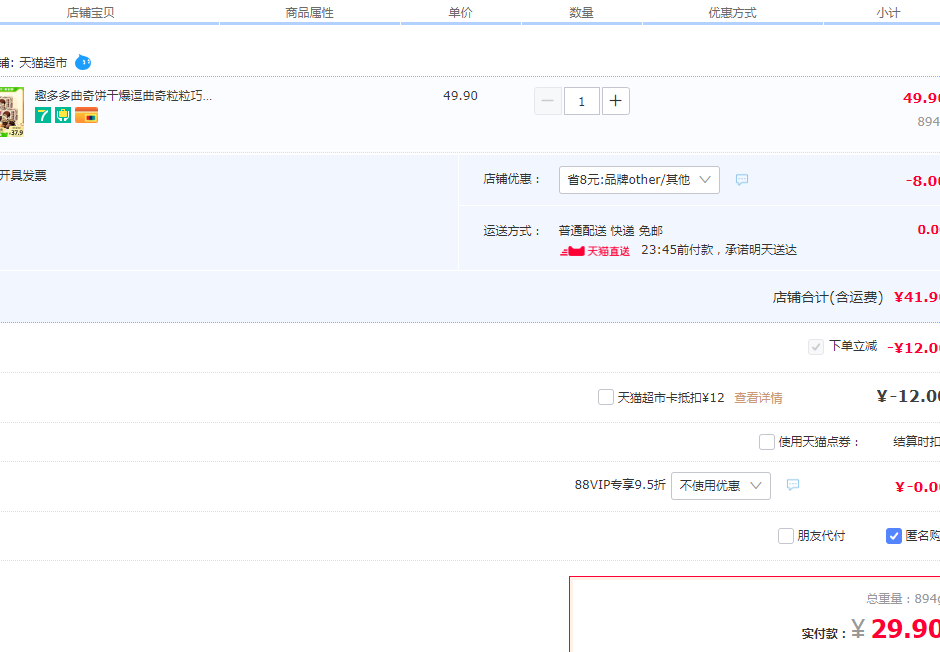
Task: Click the red -¥12.00 next to 下单立减
Action: 913,348
